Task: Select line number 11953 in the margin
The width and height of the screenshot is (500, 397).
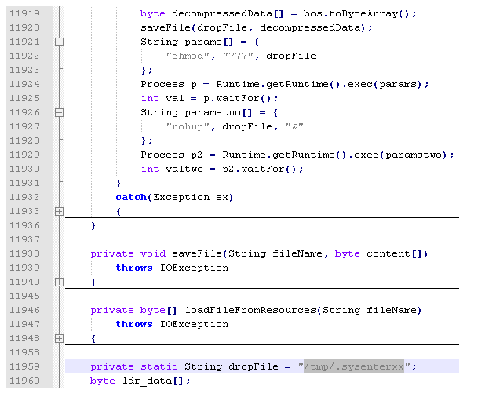Action: click(24, 367)
